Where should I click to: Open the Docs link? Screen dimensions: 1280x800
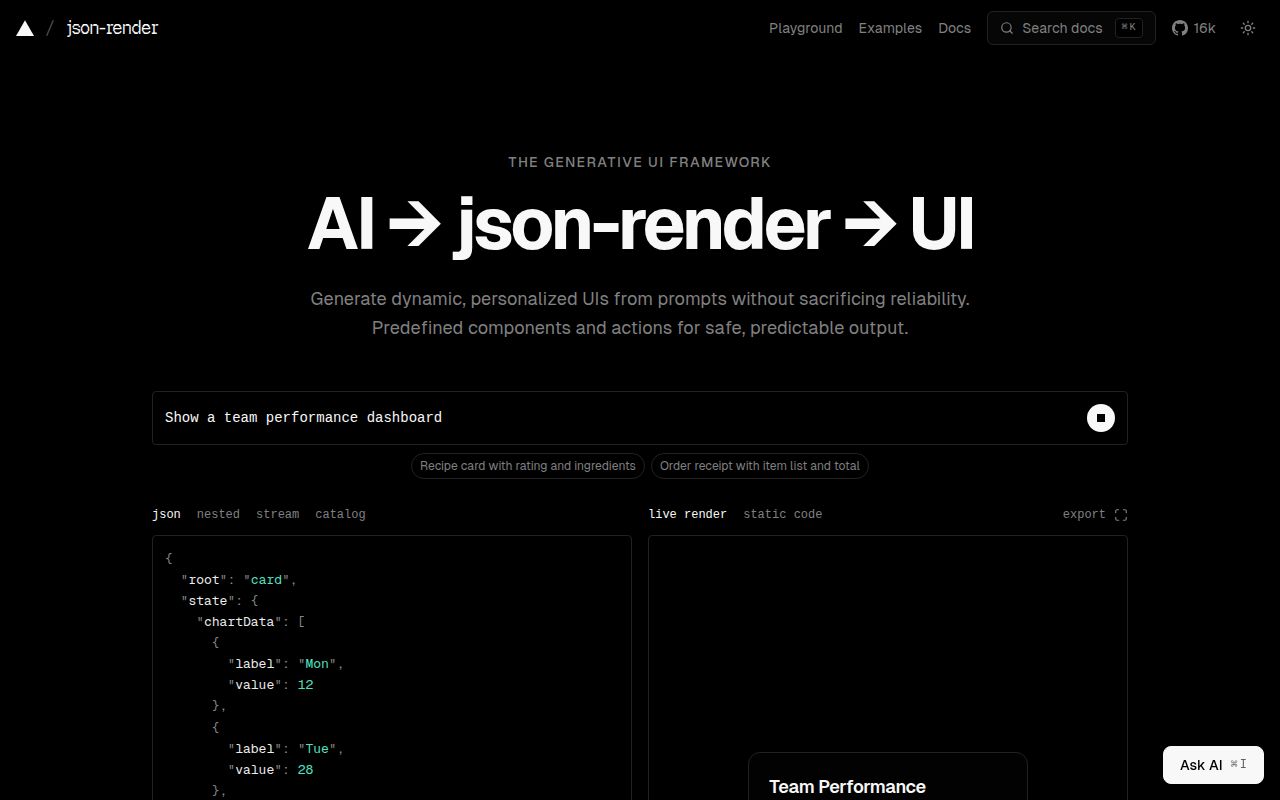954,28
